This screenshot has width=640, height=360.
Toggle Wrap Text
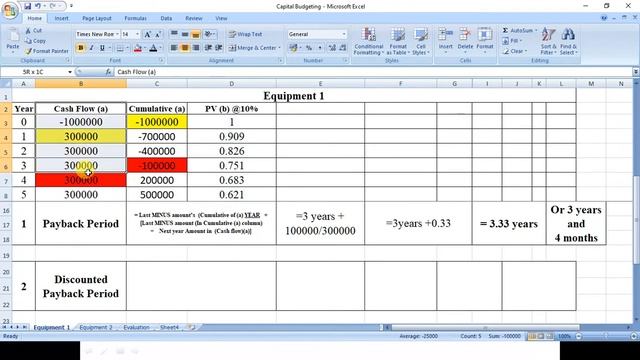tap(245, 34)
